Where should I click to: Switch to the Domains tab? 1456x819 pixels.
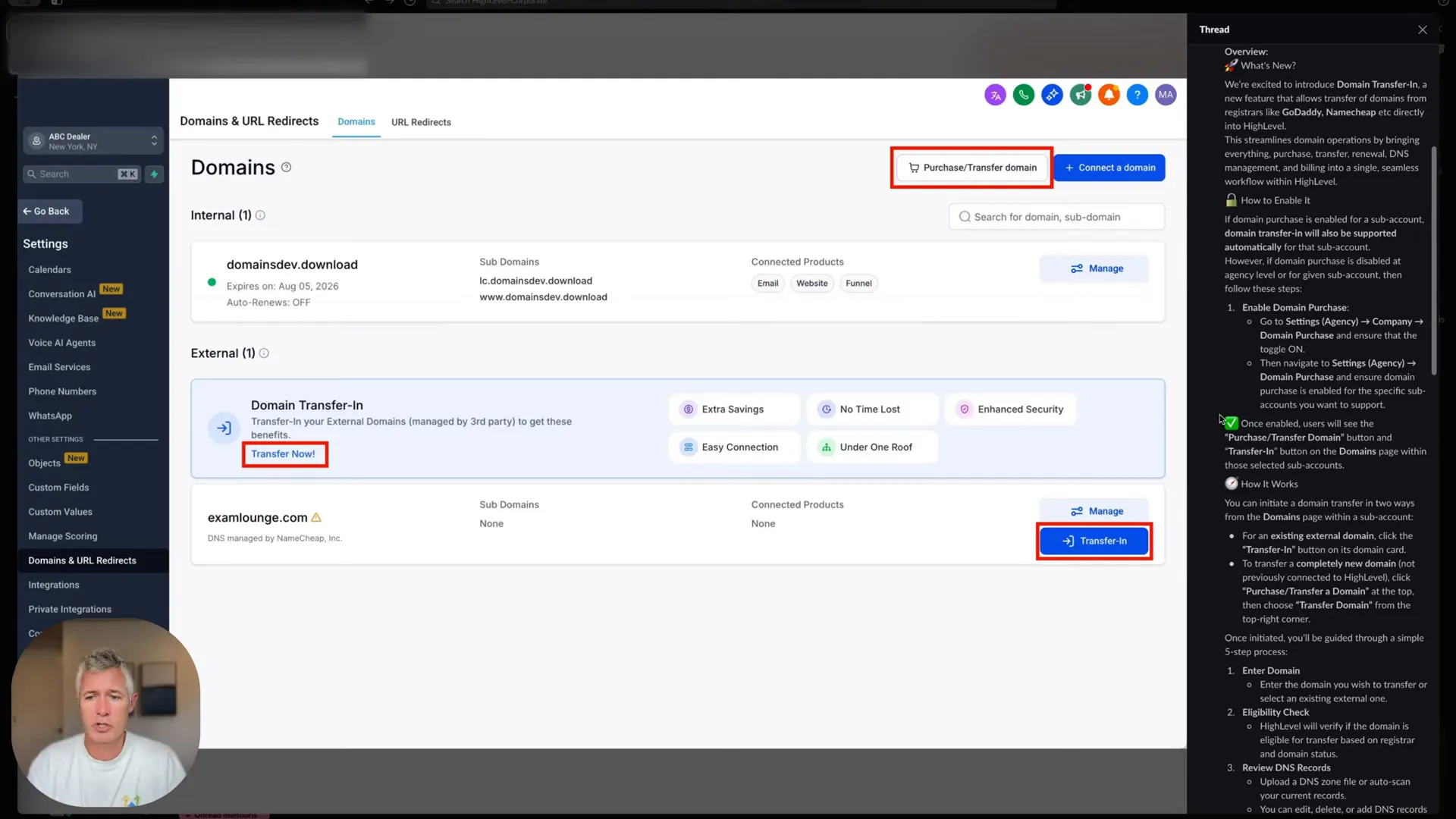(x=356, y=122)
